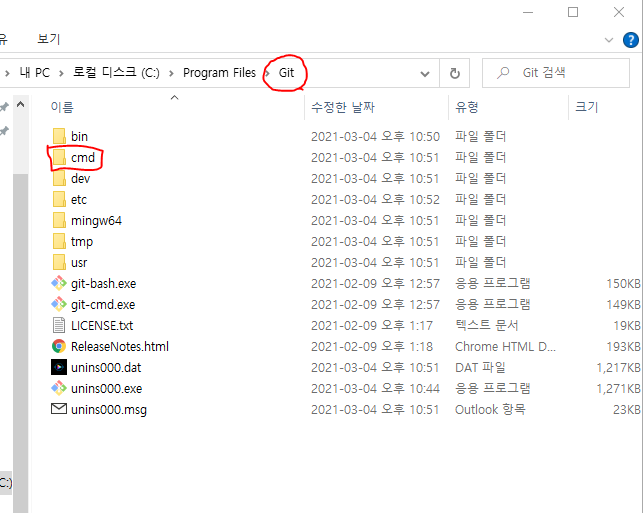Refresh the Git folder view

[x=454, y=73]
